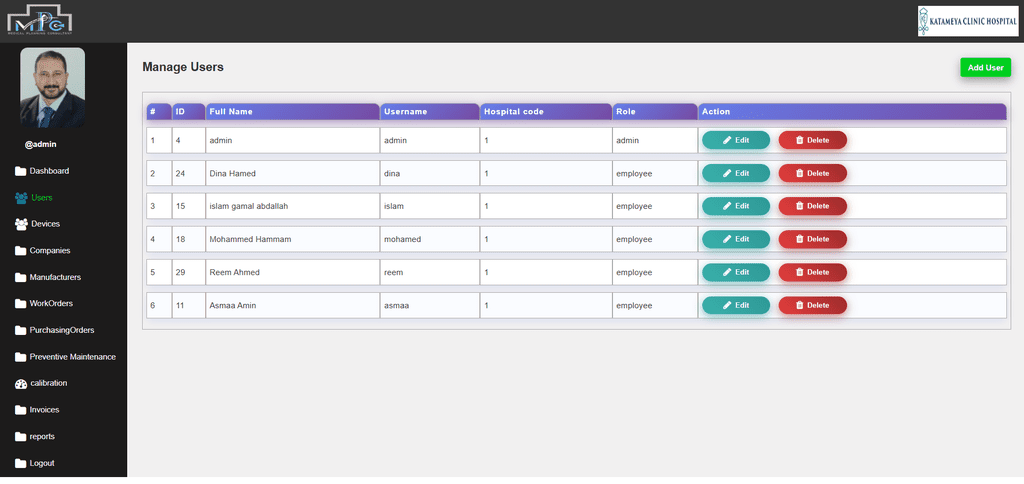1024x484 pixels.
Task: Open the Companies menu item
Action: point(49,251)
